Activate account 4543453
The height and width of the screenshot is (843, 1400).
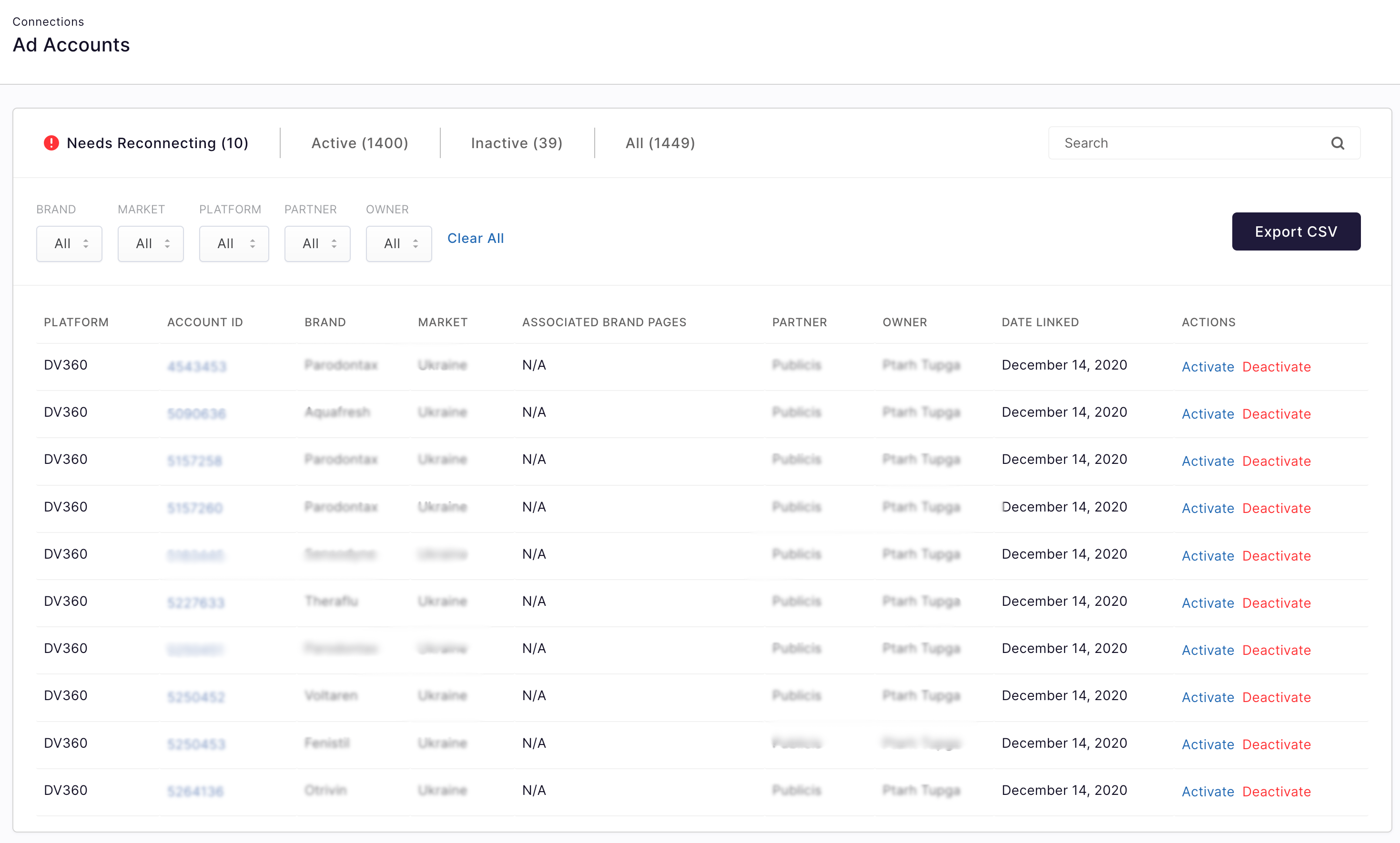click(1208, 367)
